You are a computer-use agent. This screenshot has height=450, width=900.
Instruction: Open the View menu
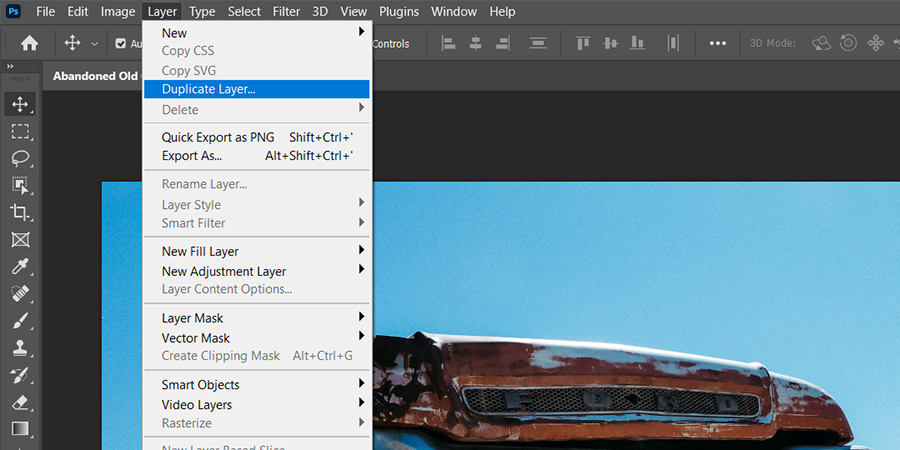pyautogui.click(x=354, y=11)
